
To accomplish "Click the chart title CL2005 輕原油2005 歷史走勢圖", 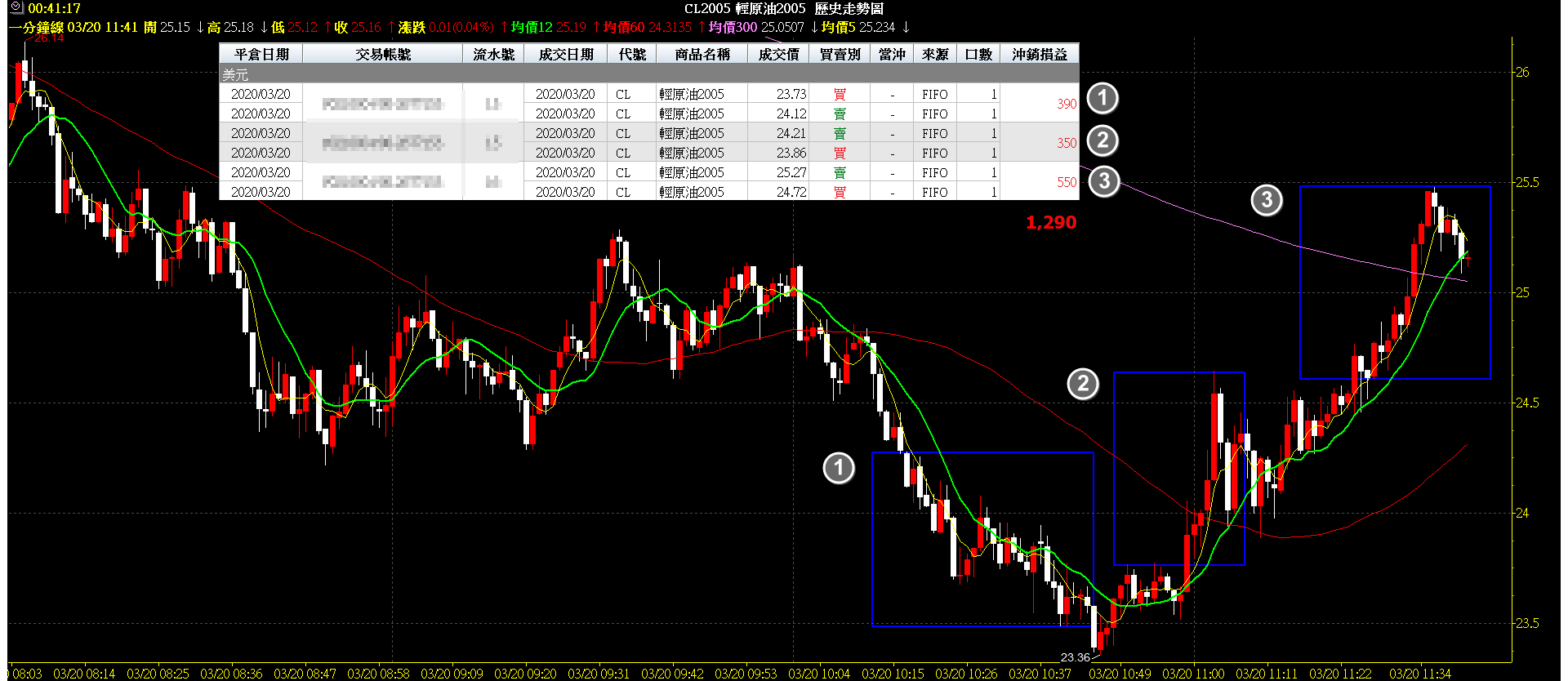I will pos(783,8).
